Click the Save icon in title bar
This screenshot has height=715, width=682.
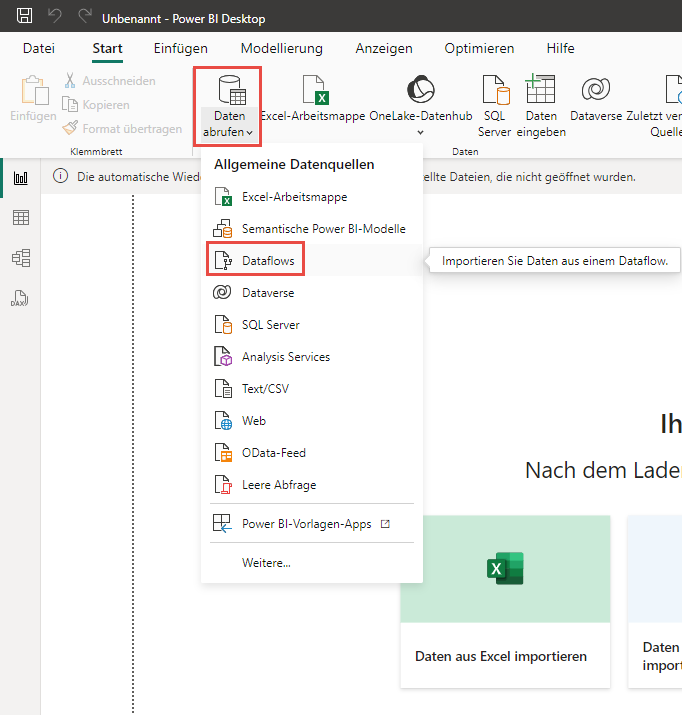(24, 16)
